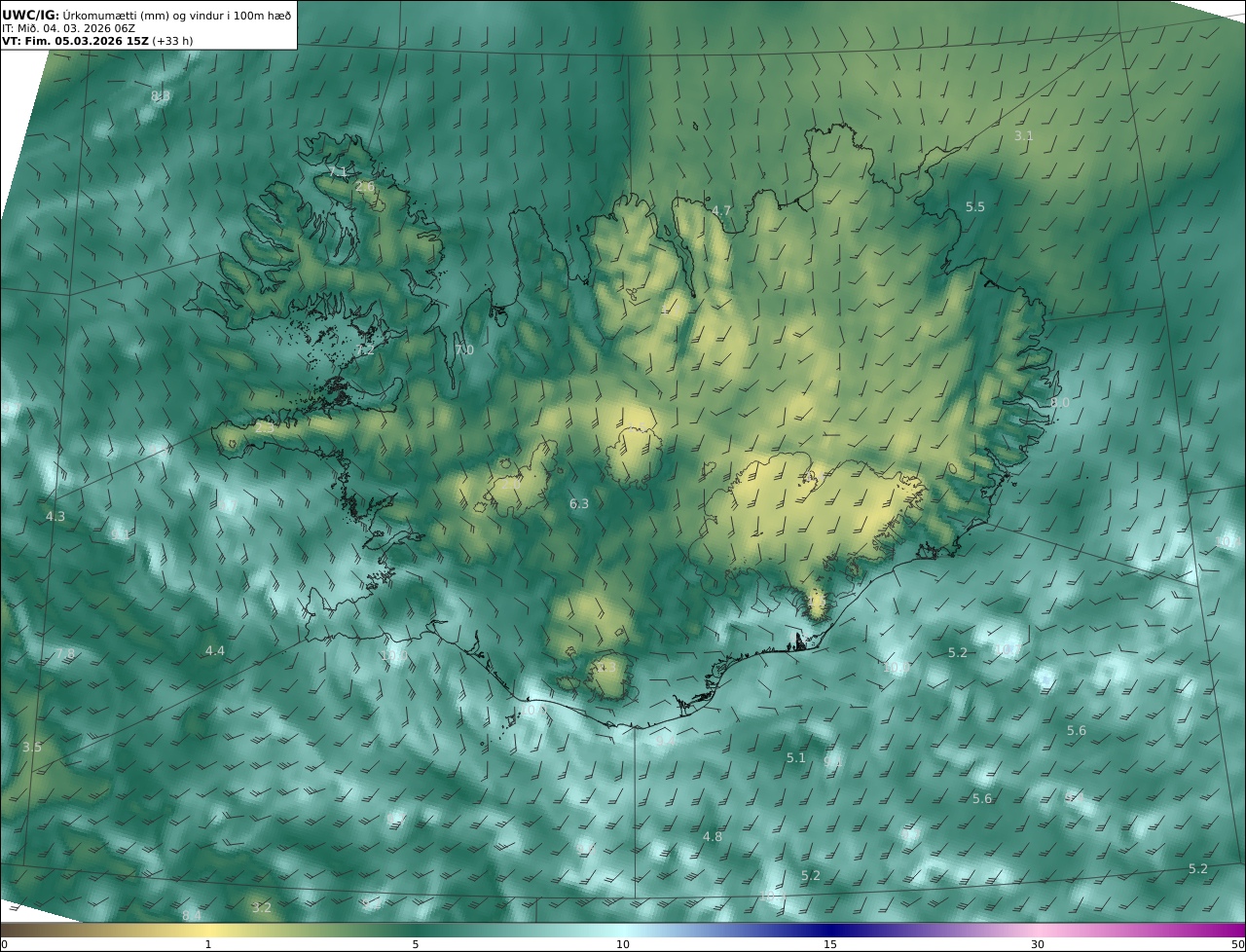Click the 4.4 value label
The width and height of the screenshot is (1246, 952).
[215, 651]
